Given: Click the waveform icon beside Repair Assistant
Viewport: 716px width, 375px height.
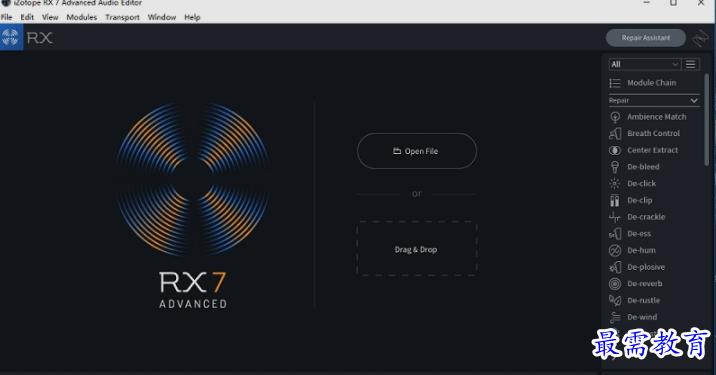Looking at the screenshot, I should [700, 38].
